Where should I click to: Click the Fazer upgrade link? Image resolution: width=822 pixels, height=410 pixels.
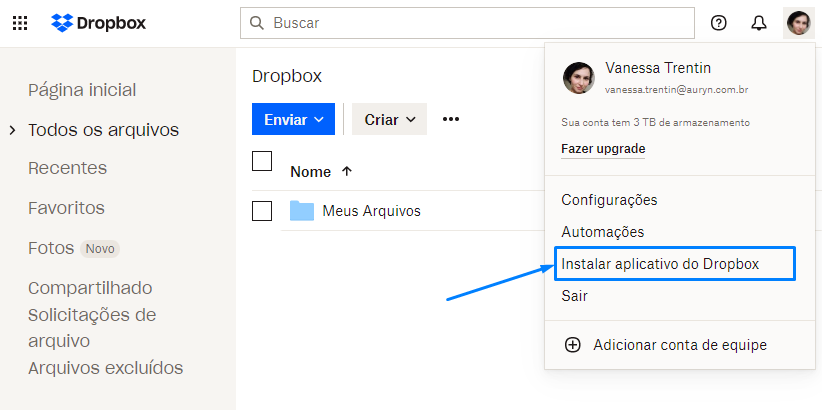click(603, 149)
